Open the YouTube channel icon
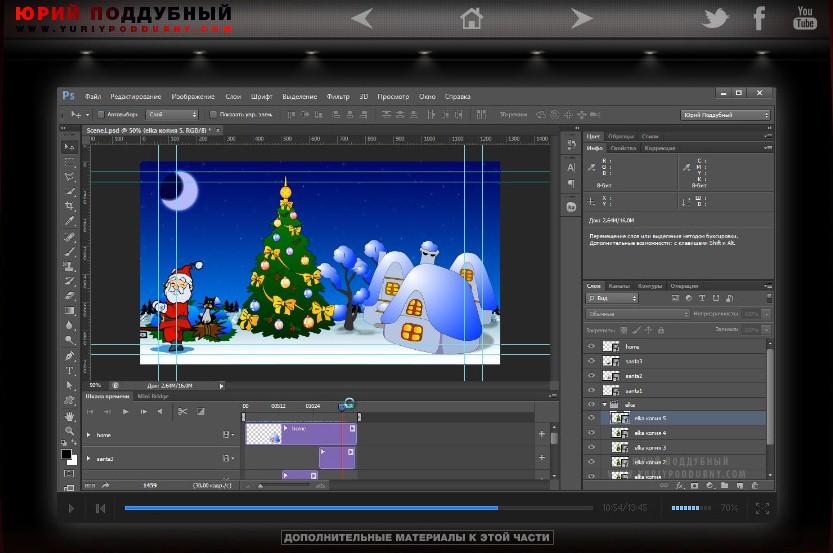Image resolution: width=833 pixels, height=553 pixels. coord(805,18)
